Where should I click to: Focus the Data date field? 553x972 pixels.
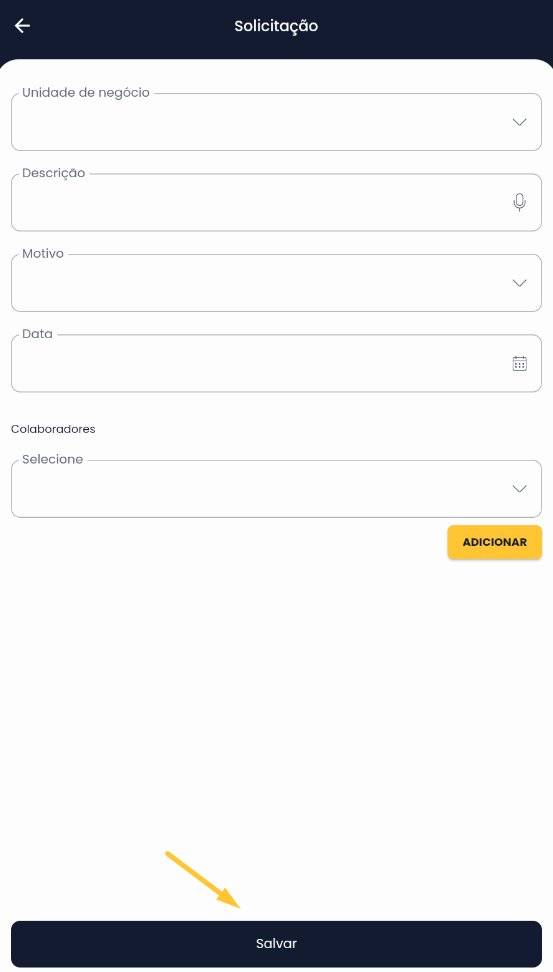pos(276,363)
